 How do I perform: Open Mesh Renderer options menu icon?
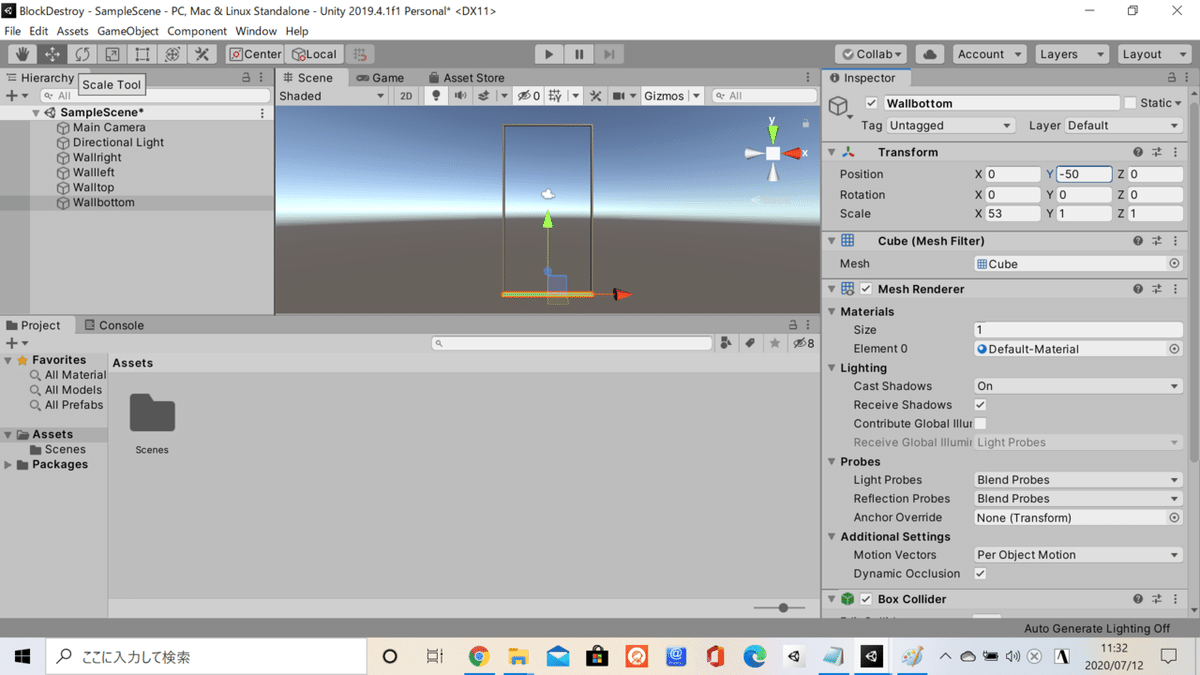(1176, 289)
